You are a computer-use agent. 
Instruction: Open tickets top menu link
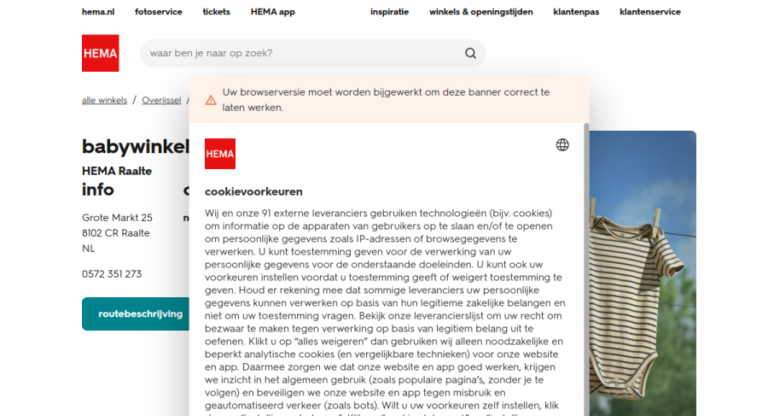[216, 12]
